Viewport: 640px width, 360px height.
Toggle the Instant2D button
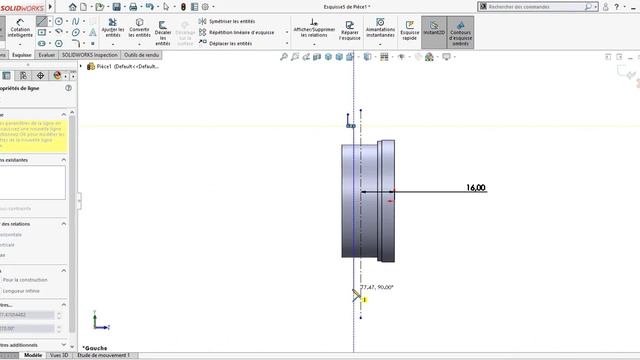click(434, 32)
